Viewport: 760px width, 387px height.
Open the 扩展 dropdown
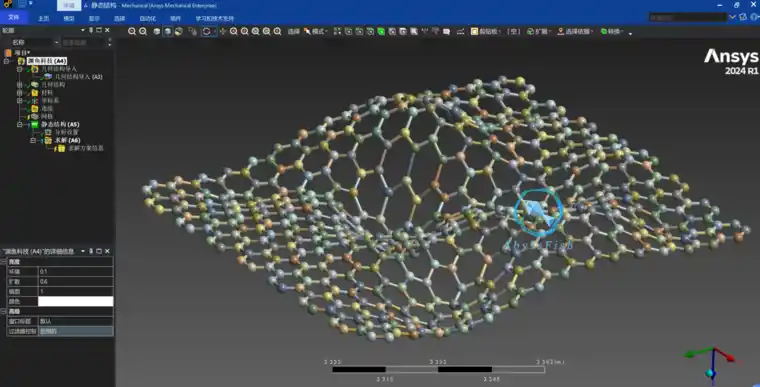(539, 32)
